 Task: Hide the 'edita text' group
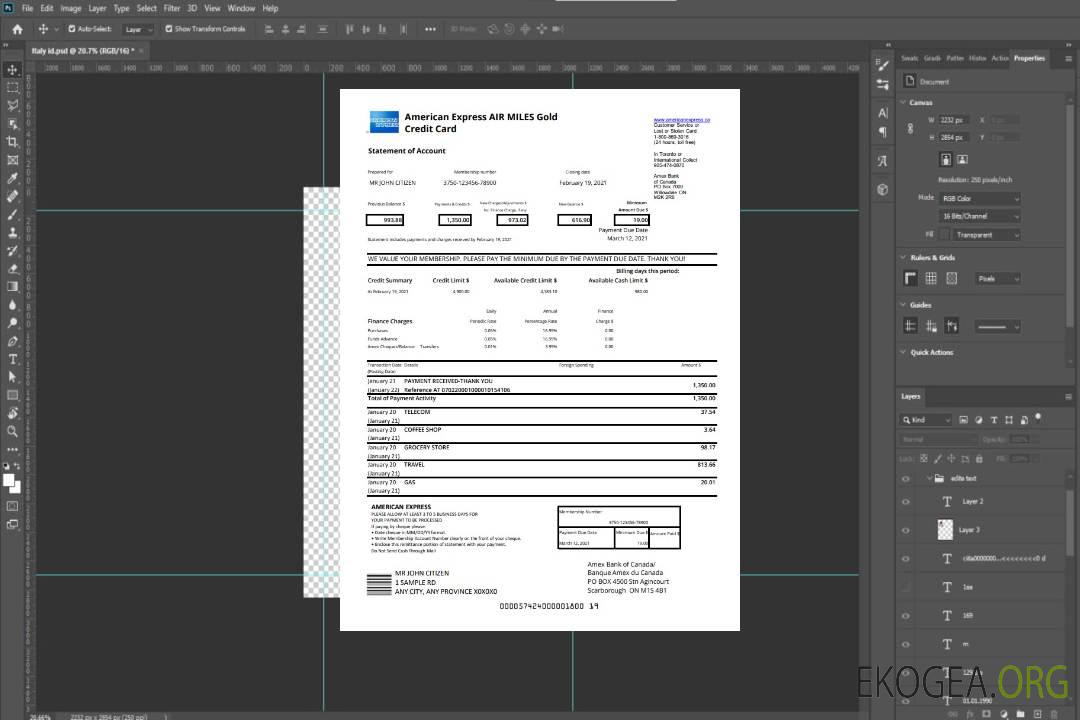click(x=906, y=479)
